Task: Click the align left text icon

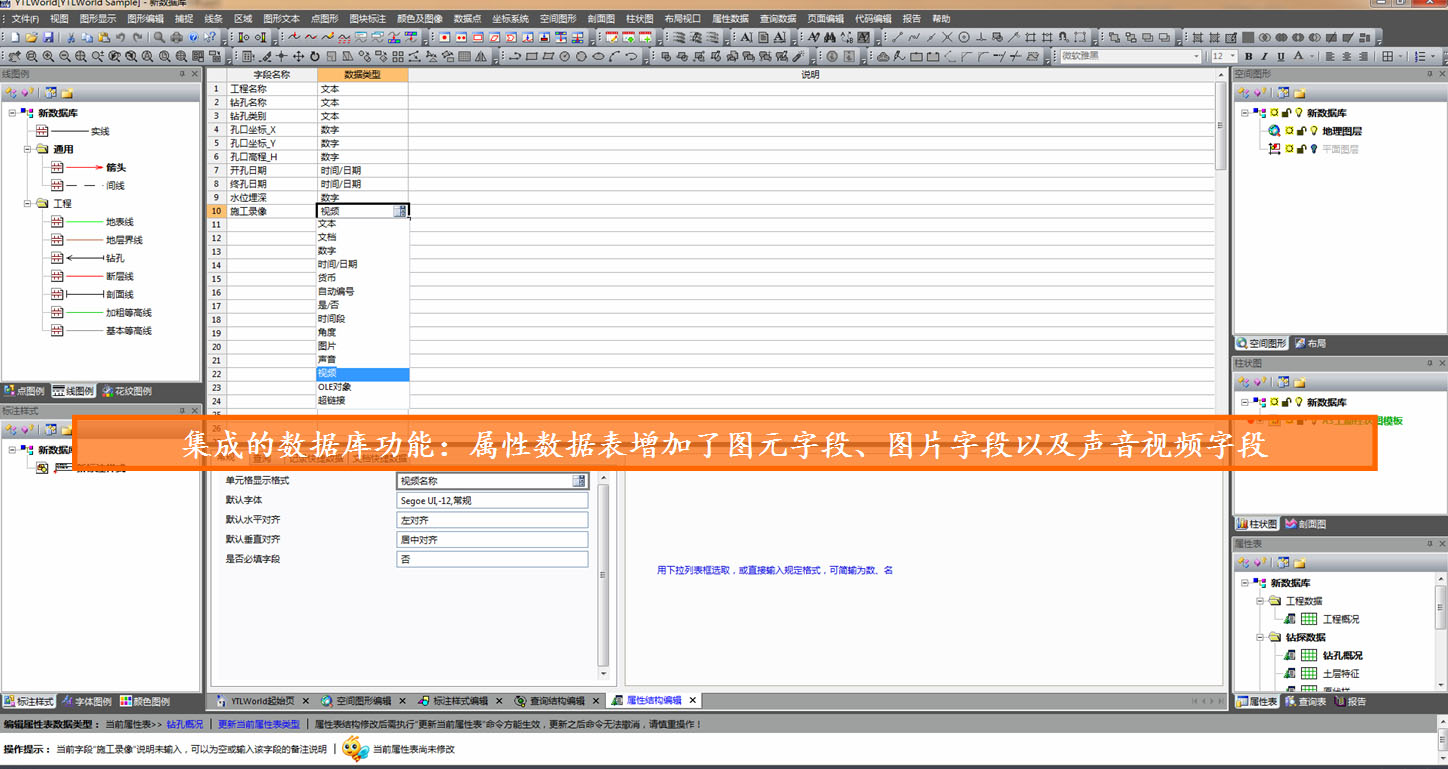Action: [x=1330, y=57]
